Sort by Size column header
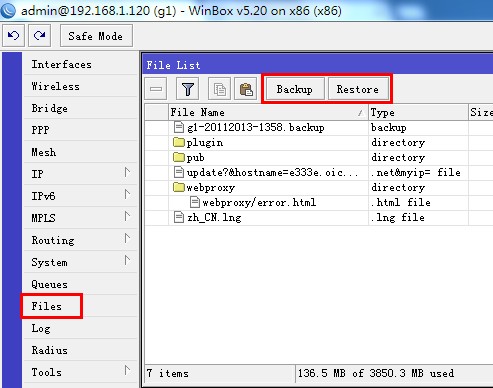The image size is (493, 388). pos(481,112)
